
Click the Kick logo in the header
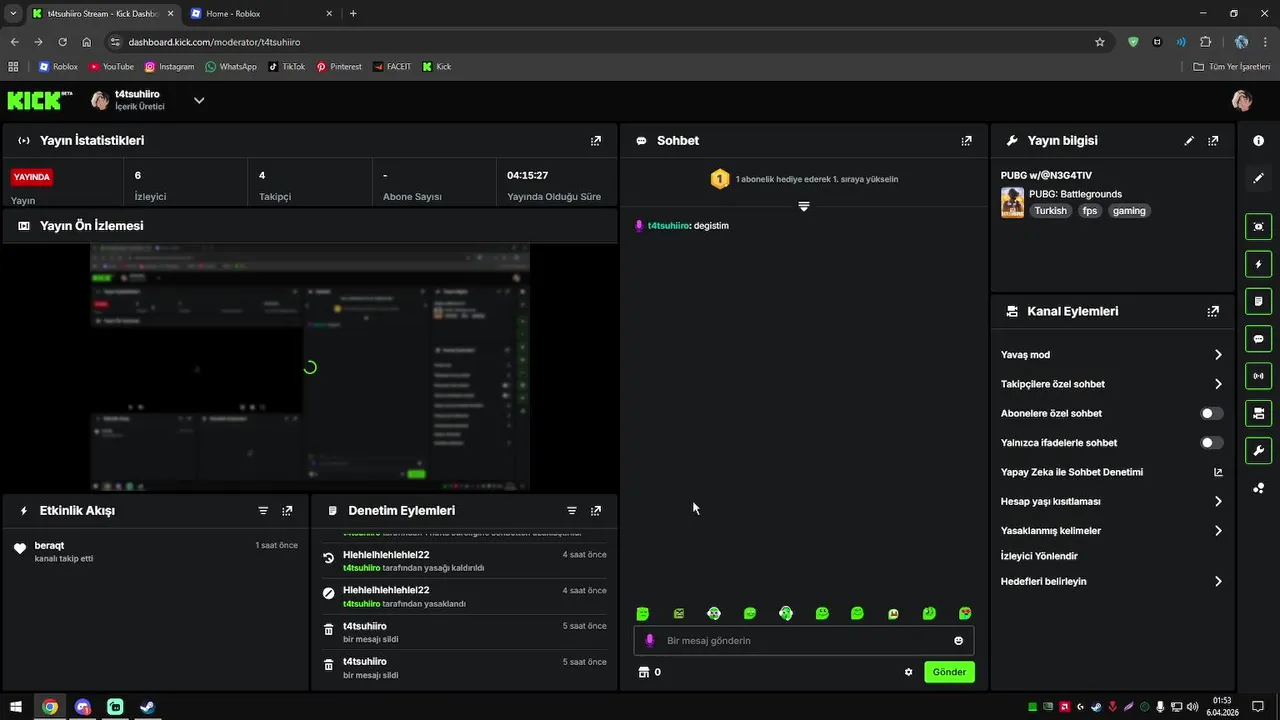click(x=39, y=100)
